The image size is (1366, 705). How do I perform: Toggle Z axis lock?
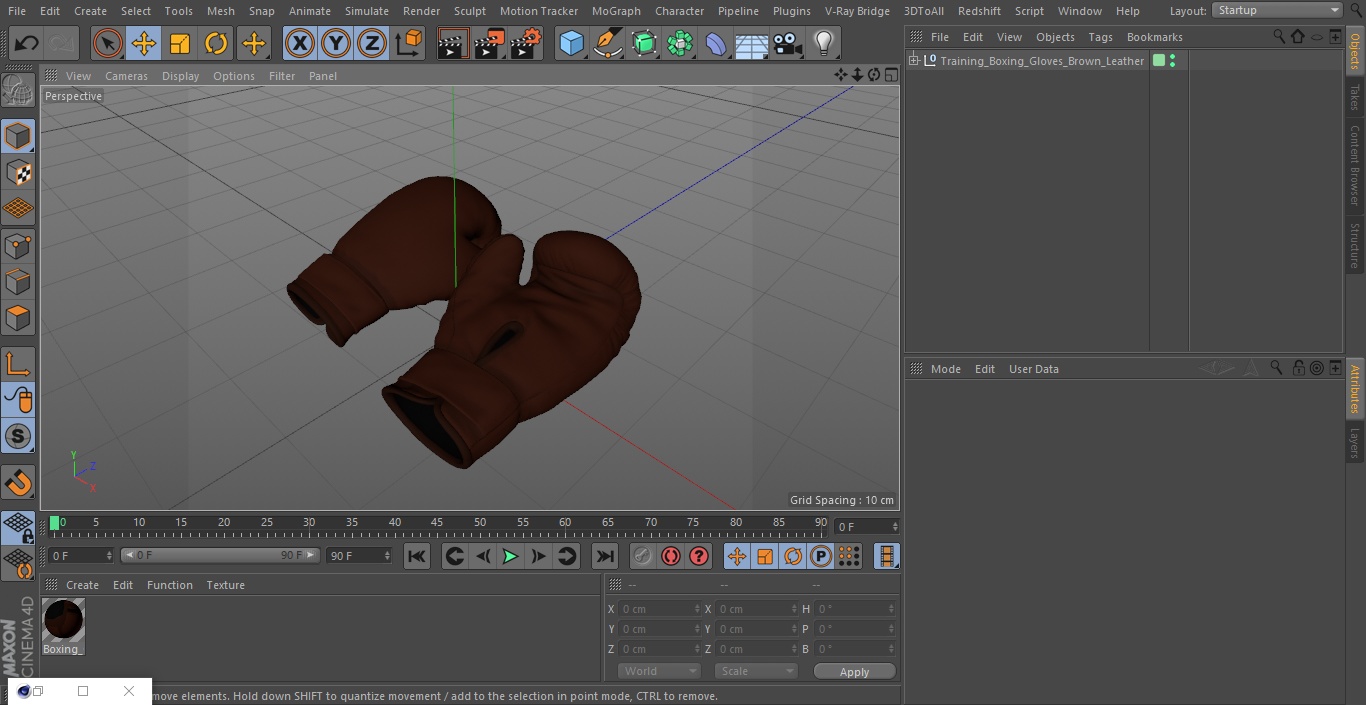372,43
